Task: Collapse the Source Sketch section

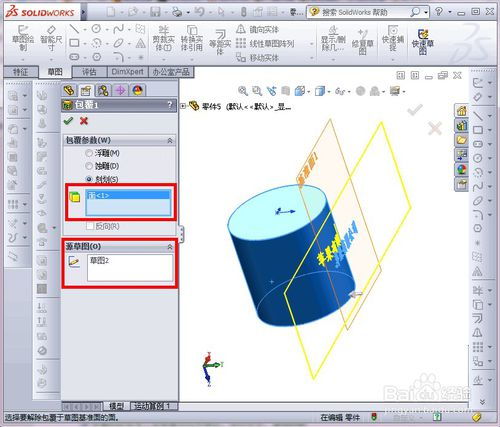Action: (170, 247)
